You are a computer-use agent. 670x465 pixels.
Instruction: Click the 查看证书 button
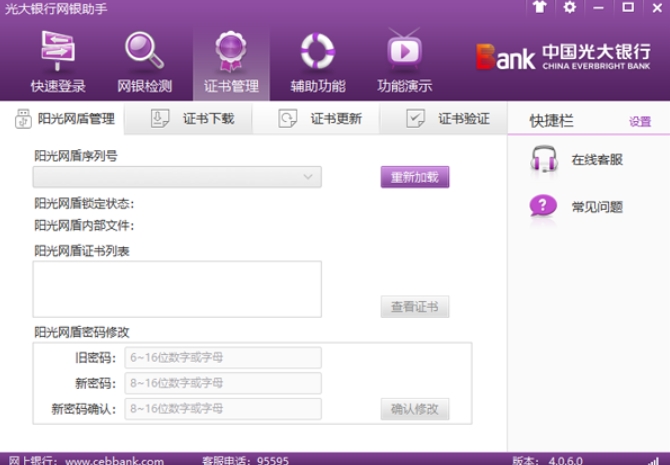(x=414, y=306)
